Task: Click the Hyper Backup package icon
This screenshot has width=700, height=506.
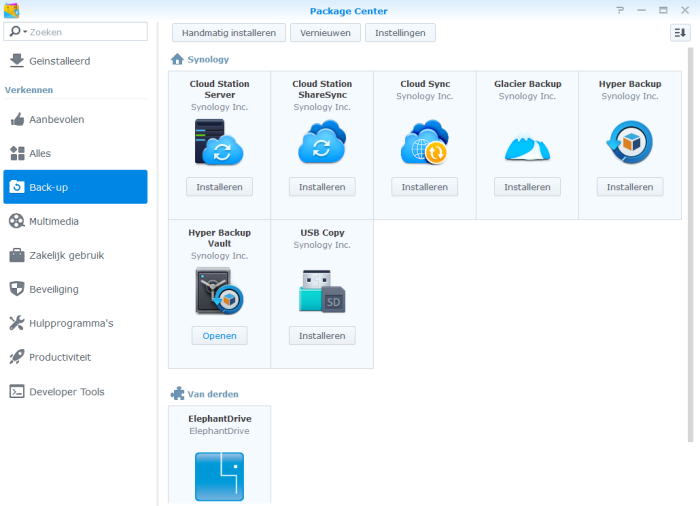Action: pos(630,142)
